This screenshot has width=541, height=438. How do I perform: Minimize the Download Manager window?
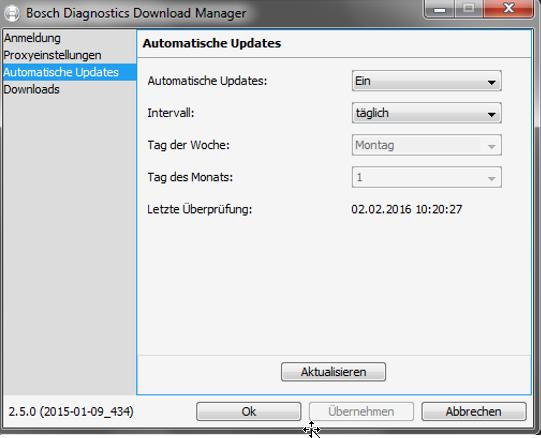[x=439, y=9]
